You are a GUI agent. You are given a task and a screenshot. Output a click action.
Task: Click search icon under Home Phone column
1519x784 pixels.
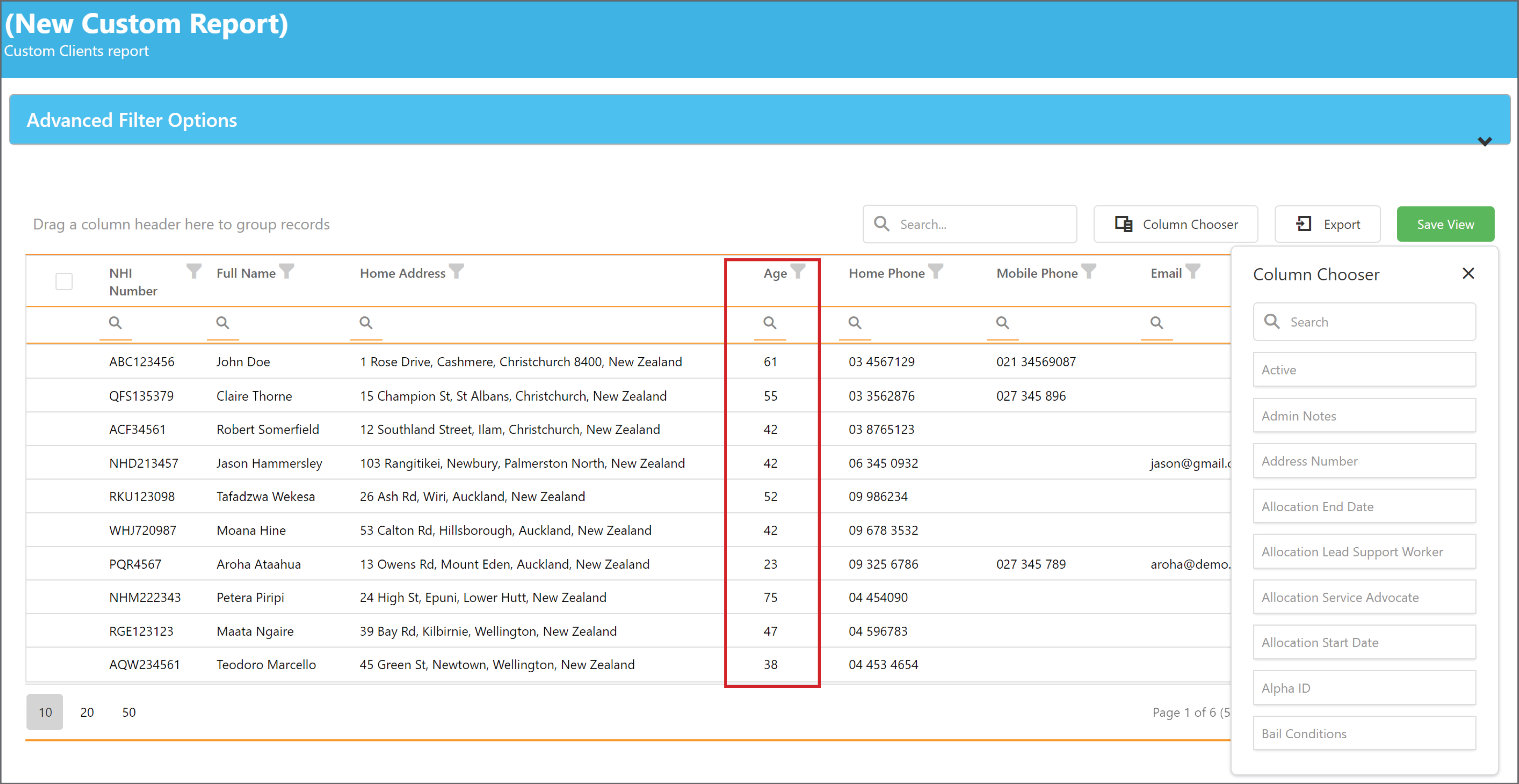point(855,323)
